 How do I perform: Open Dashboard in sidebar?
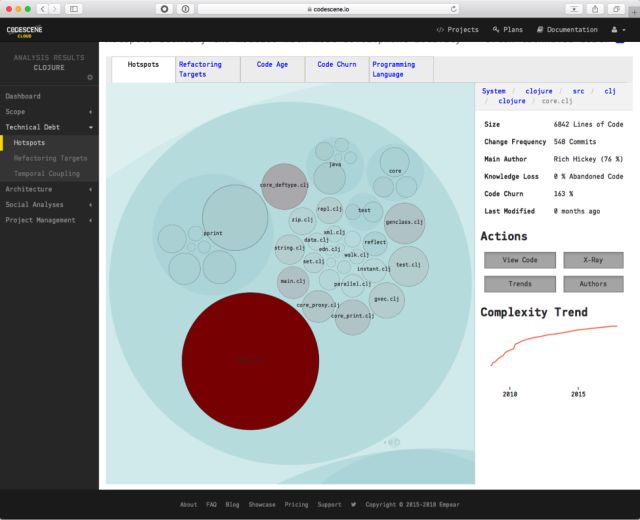coord(23,96)
